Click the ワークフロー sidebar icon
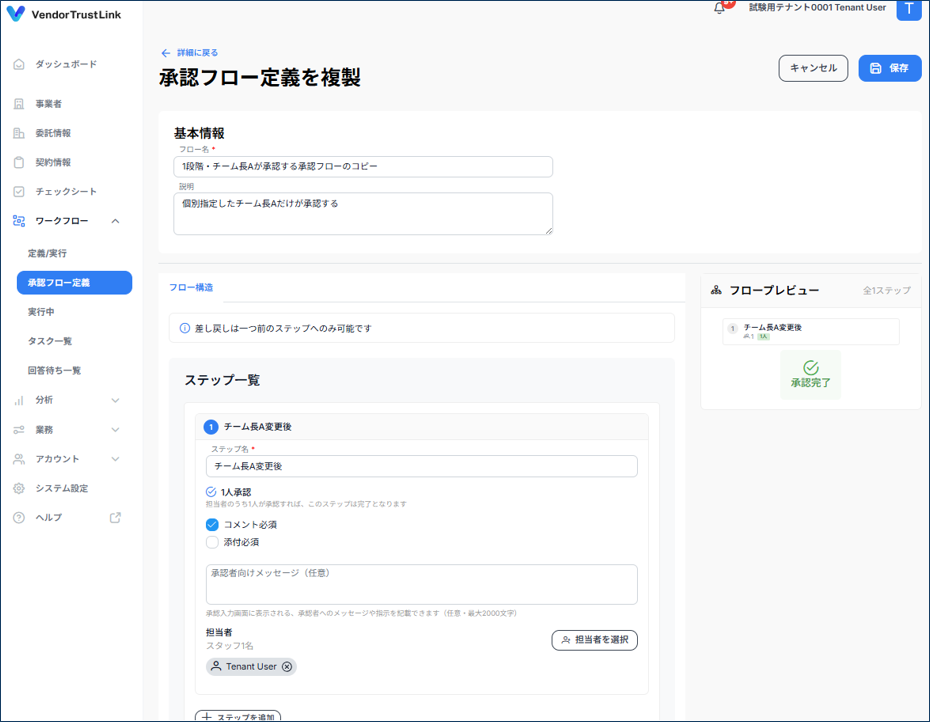The width and height of the screenshot is (930, 722). tap(19, 221)
